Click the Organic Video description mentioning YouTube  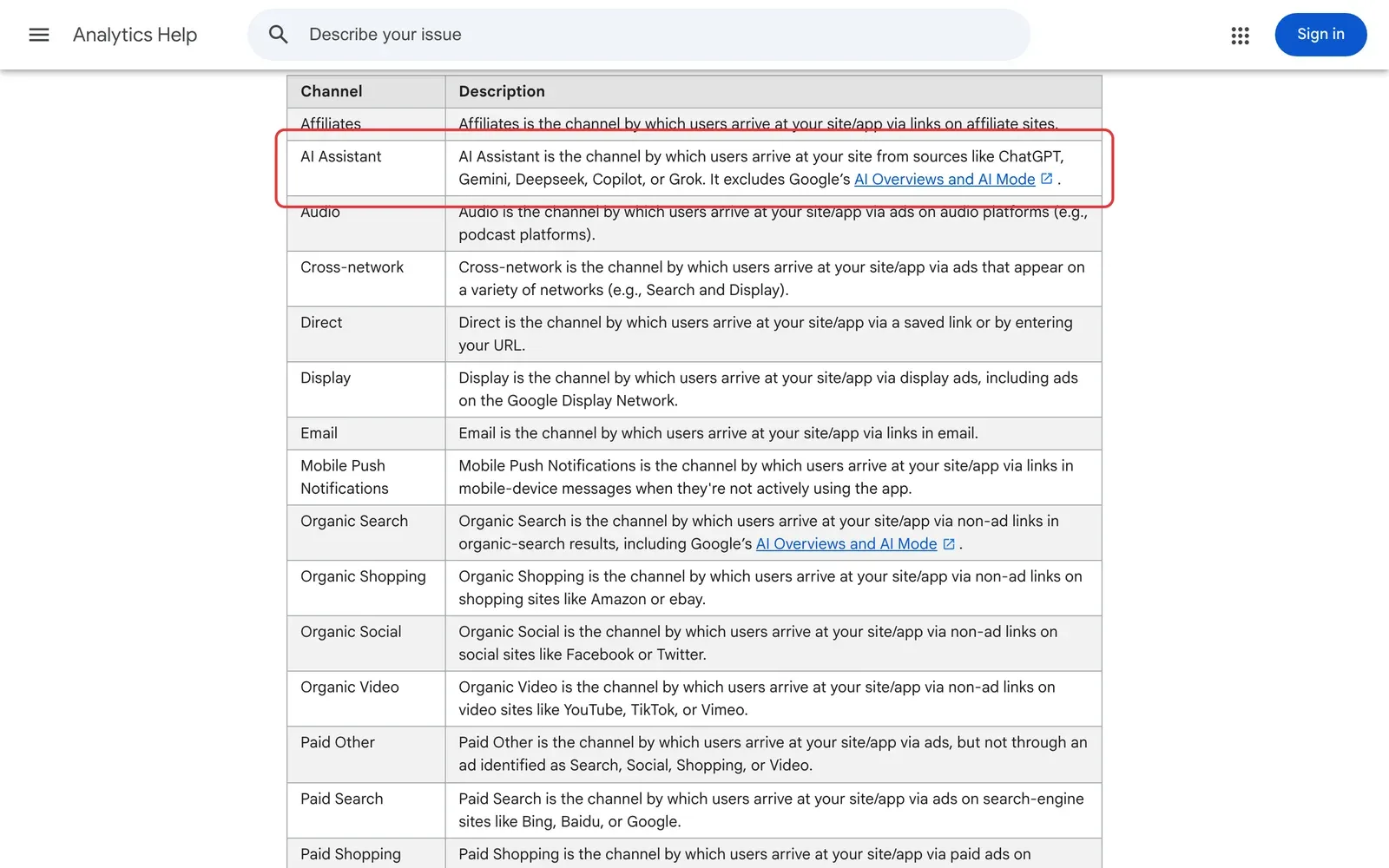[757, 699]
